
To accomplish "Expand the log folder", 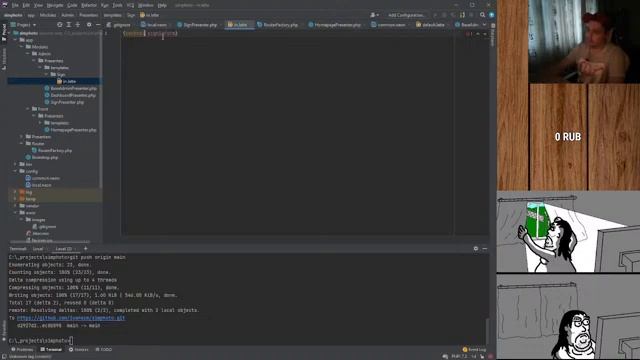I will [16, 192].
